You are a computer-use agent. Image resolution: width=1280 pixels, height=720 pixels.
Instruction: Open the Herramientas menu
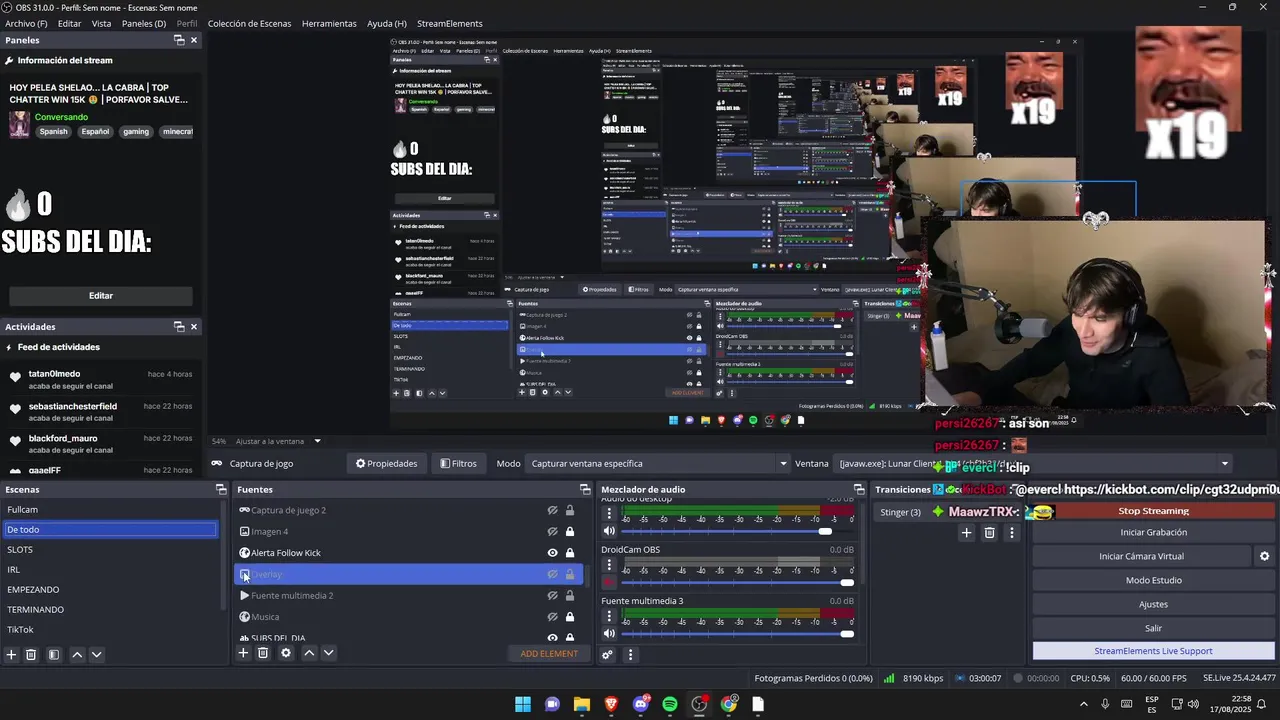(329, 23)
